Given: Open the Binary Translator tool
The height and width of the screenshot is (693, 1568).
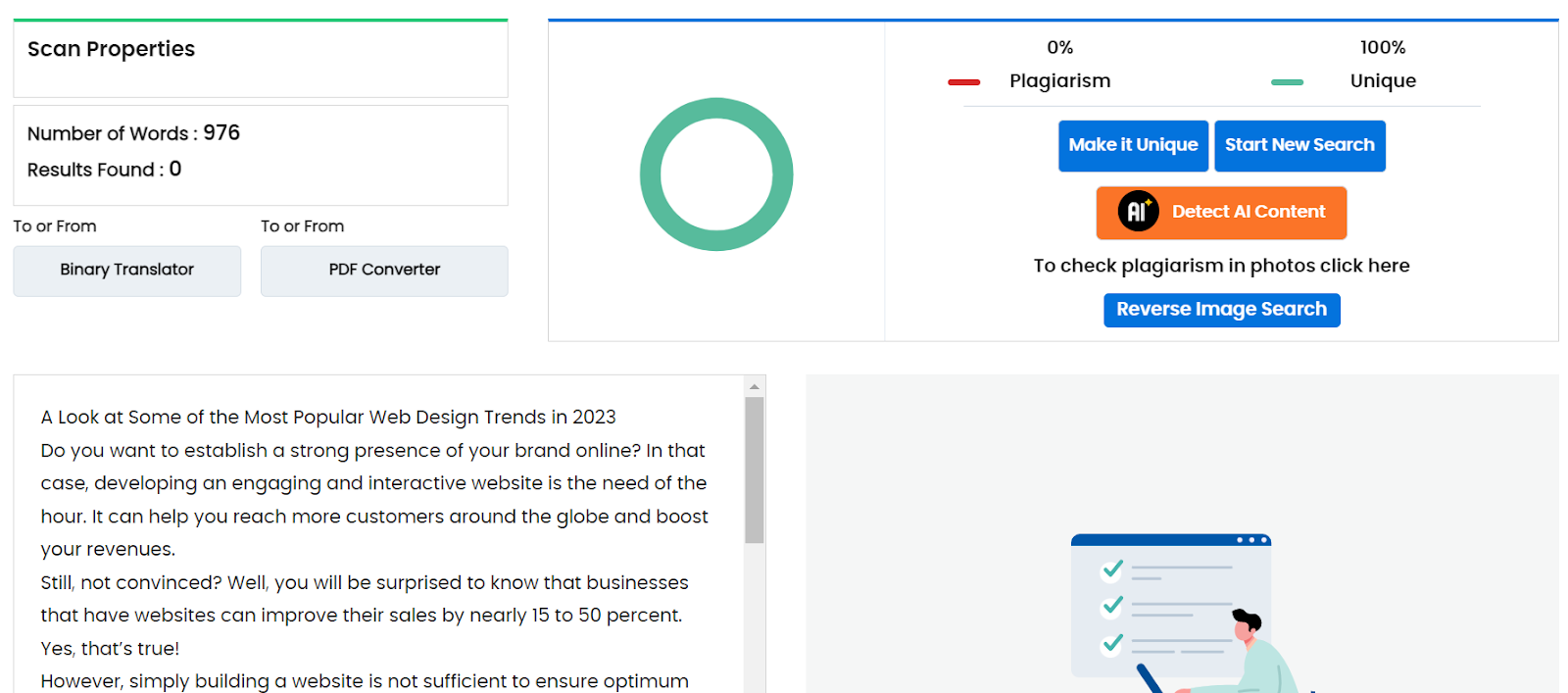Looking at the screenshot, I should (127, 271).
